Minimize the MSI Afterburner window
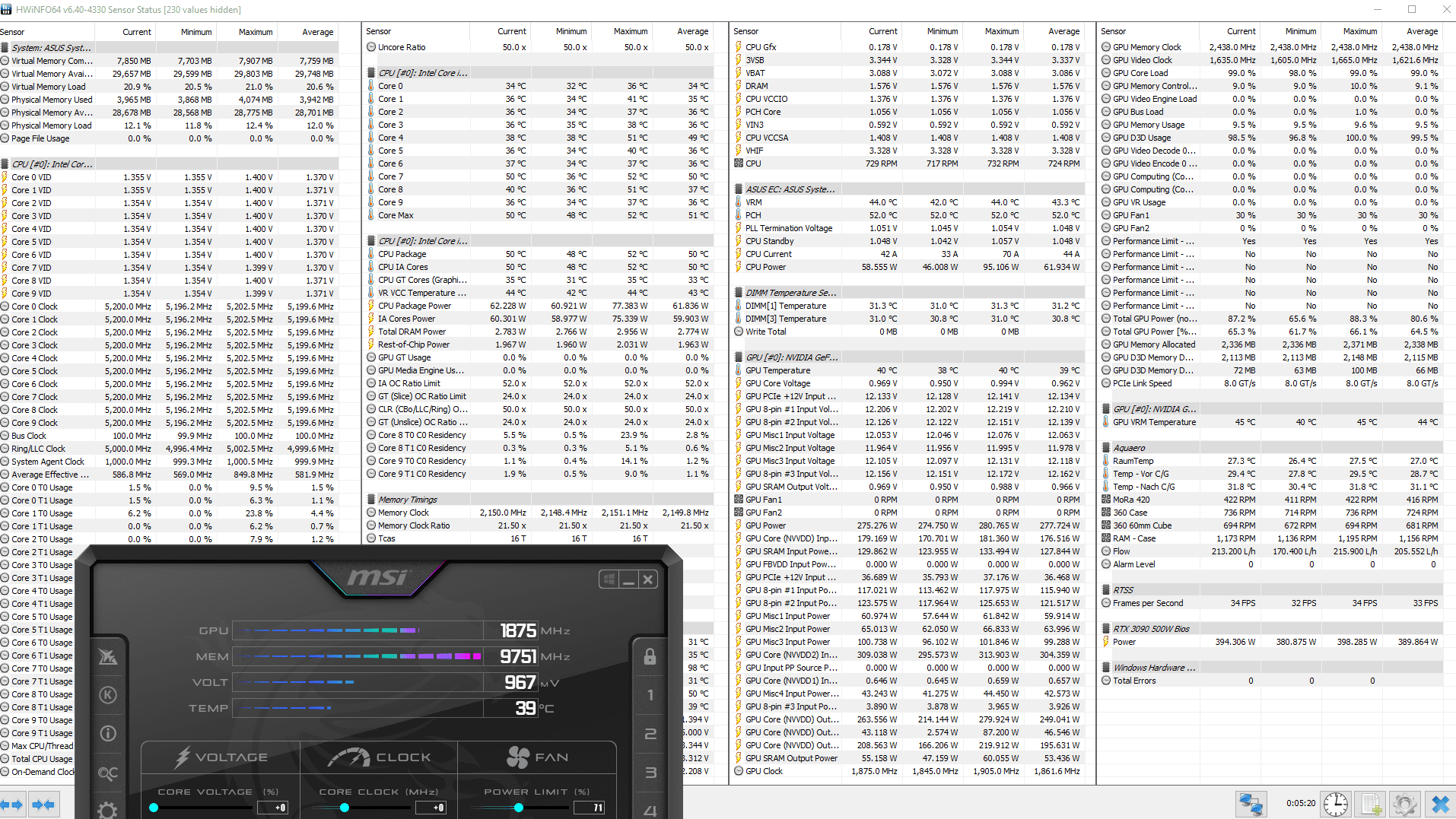The image size is (1456, 819). [x=628, y=579]
